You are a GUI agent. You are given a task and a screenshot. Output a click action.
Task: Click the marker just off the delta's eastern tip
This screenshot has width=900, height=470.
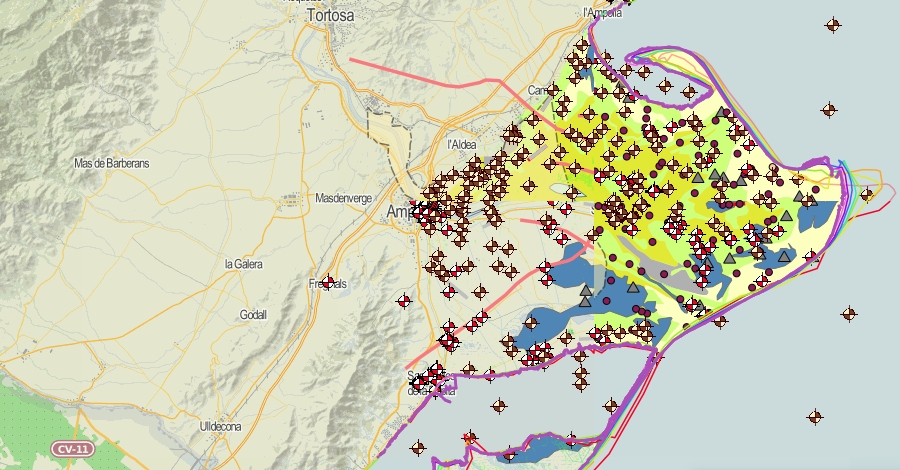866,194
